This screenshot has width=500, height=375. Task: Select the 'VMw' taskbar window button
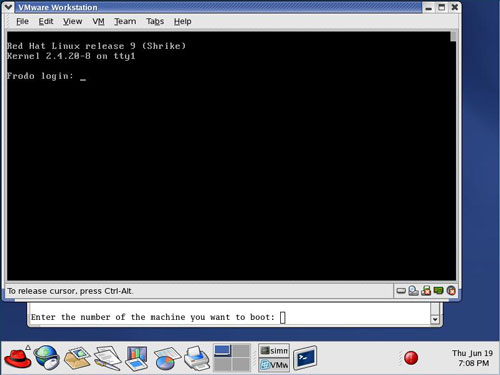coord(274,365)
